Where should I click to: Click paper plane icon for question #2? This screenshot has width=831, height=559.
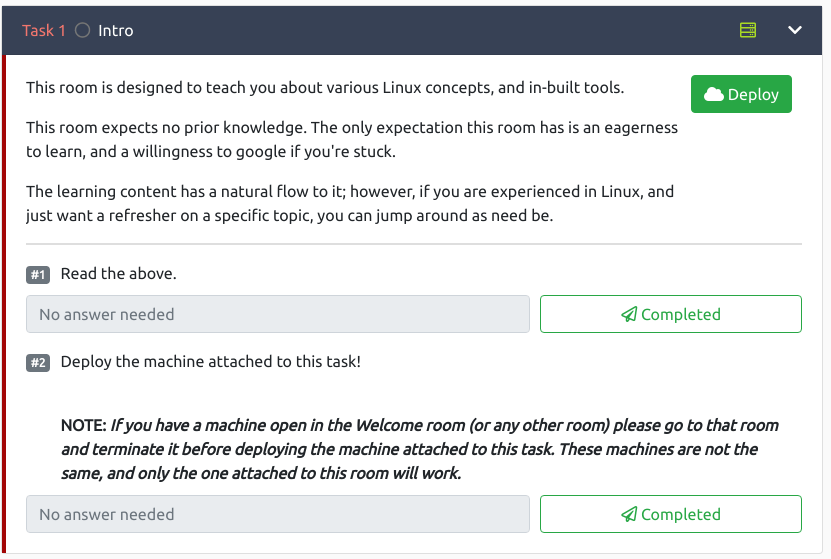click(x=629, y=514)
